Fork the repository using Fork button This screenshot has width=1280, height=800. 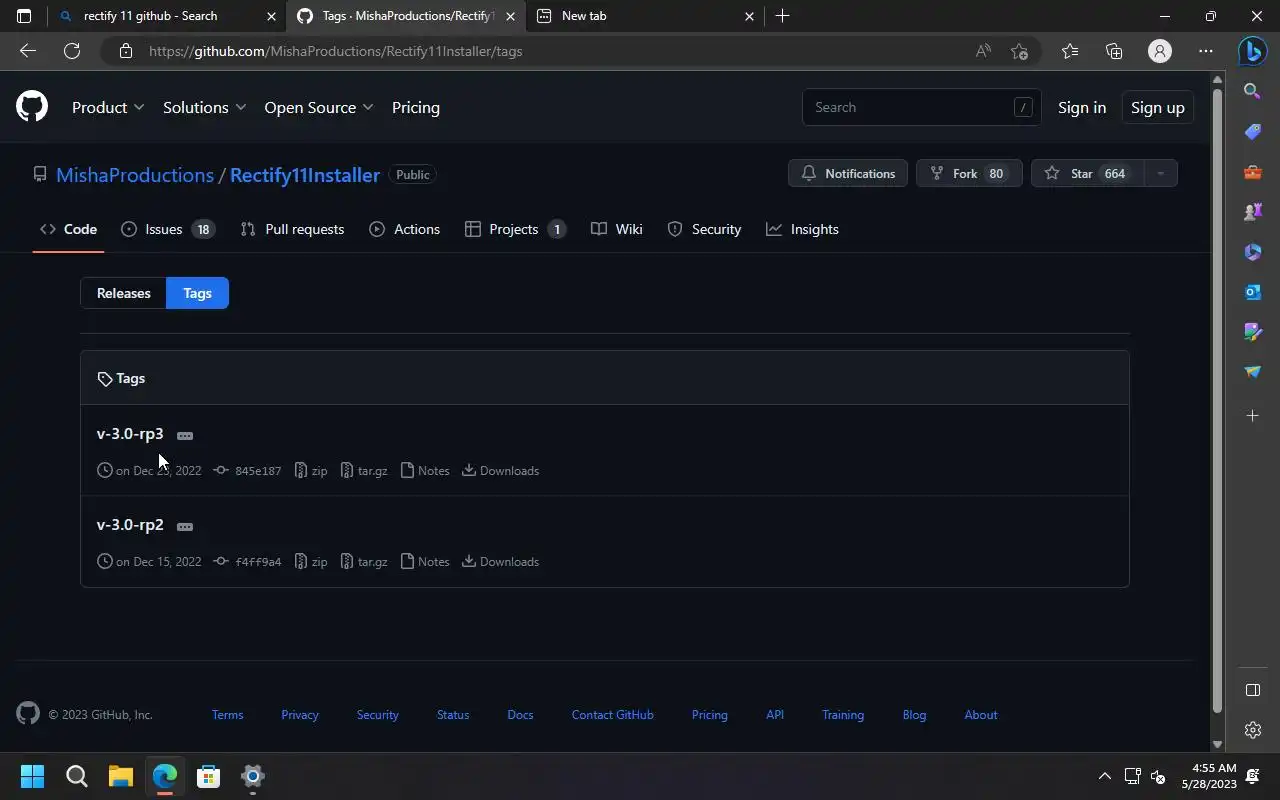[968, 173]
